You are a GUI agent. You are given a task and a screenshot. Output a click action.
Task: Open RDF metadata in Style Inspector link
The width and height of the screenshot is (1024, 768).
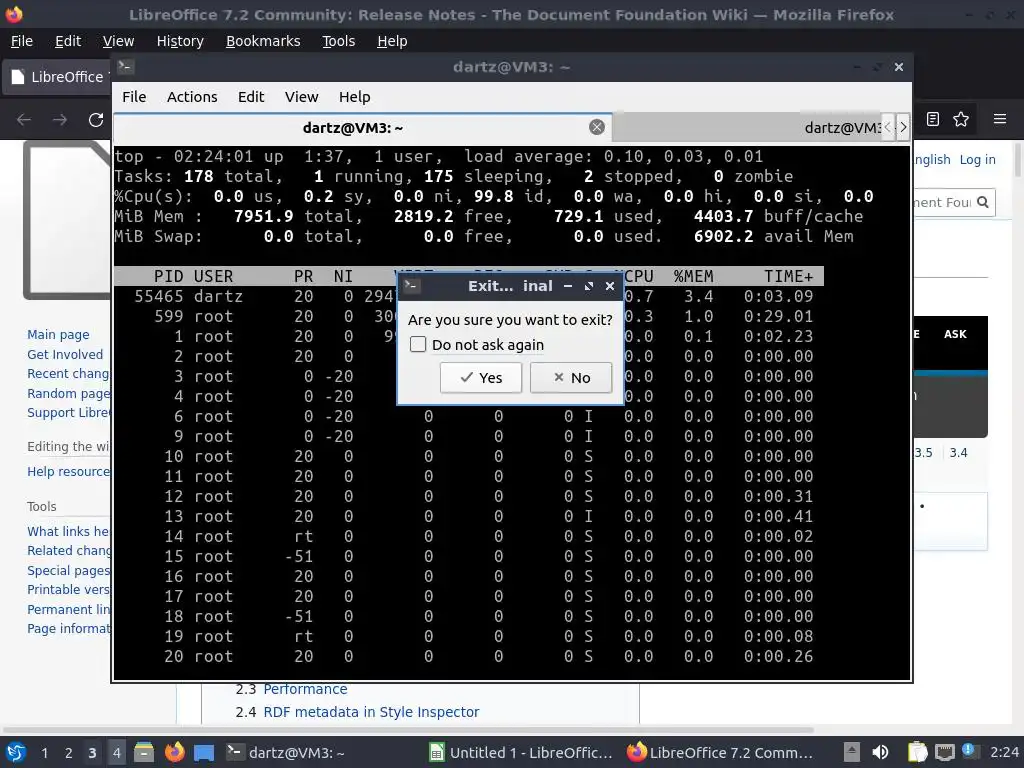click(x=371, y=712)
